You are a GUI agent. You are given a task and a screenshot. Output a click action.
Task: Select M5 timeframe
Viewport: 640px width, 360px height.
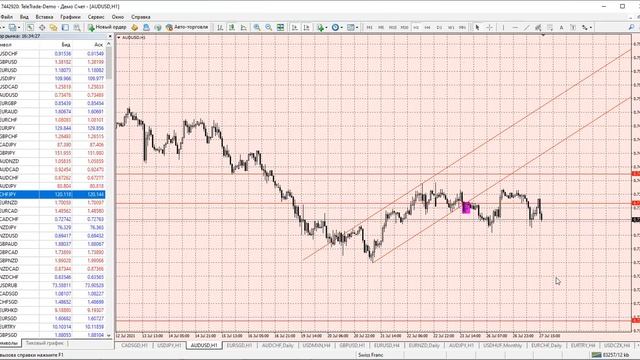pos(381,27)
